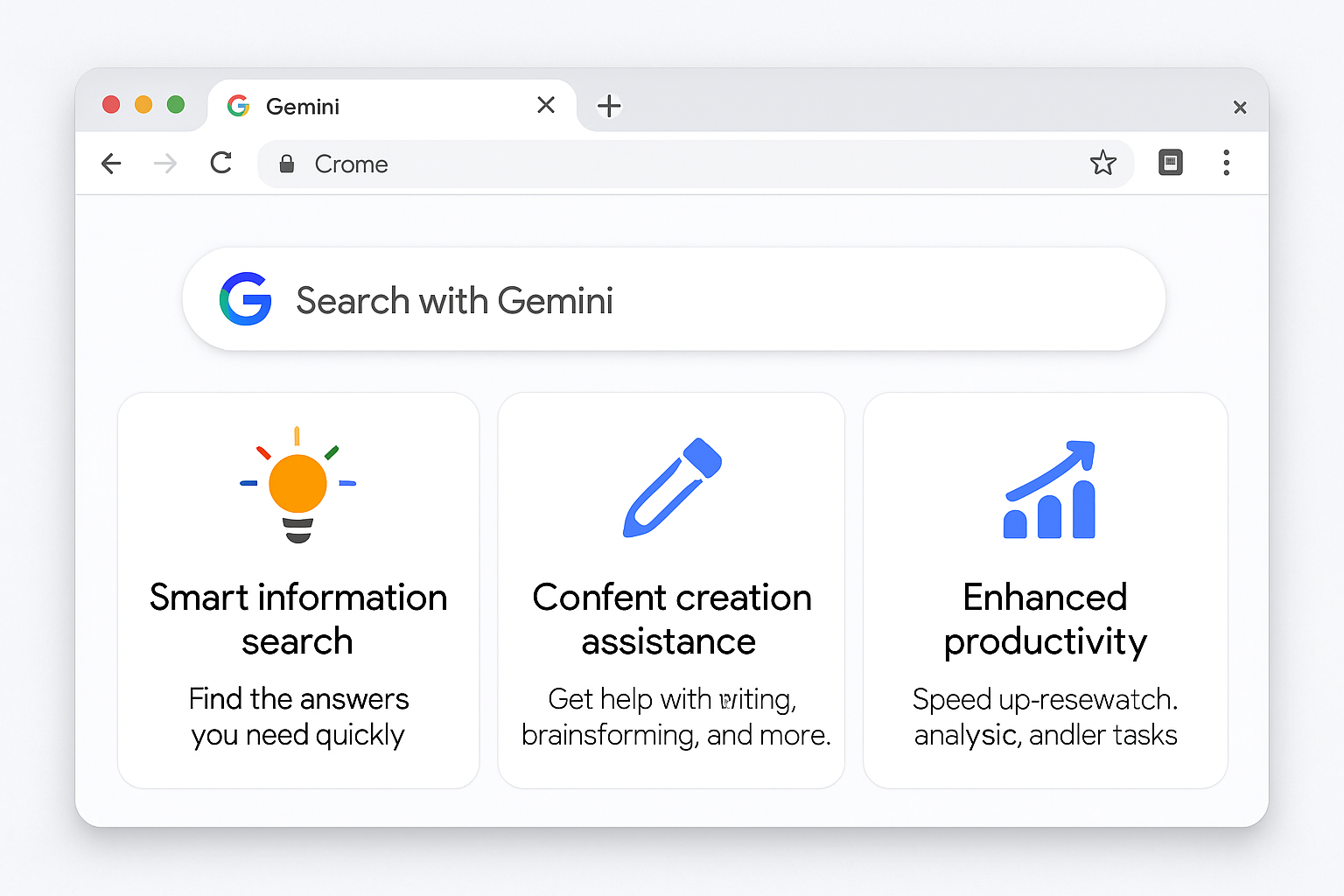Screen dimensions: 1344x896
Task: Bookmark this page with the star icon
Action: 1102,163
